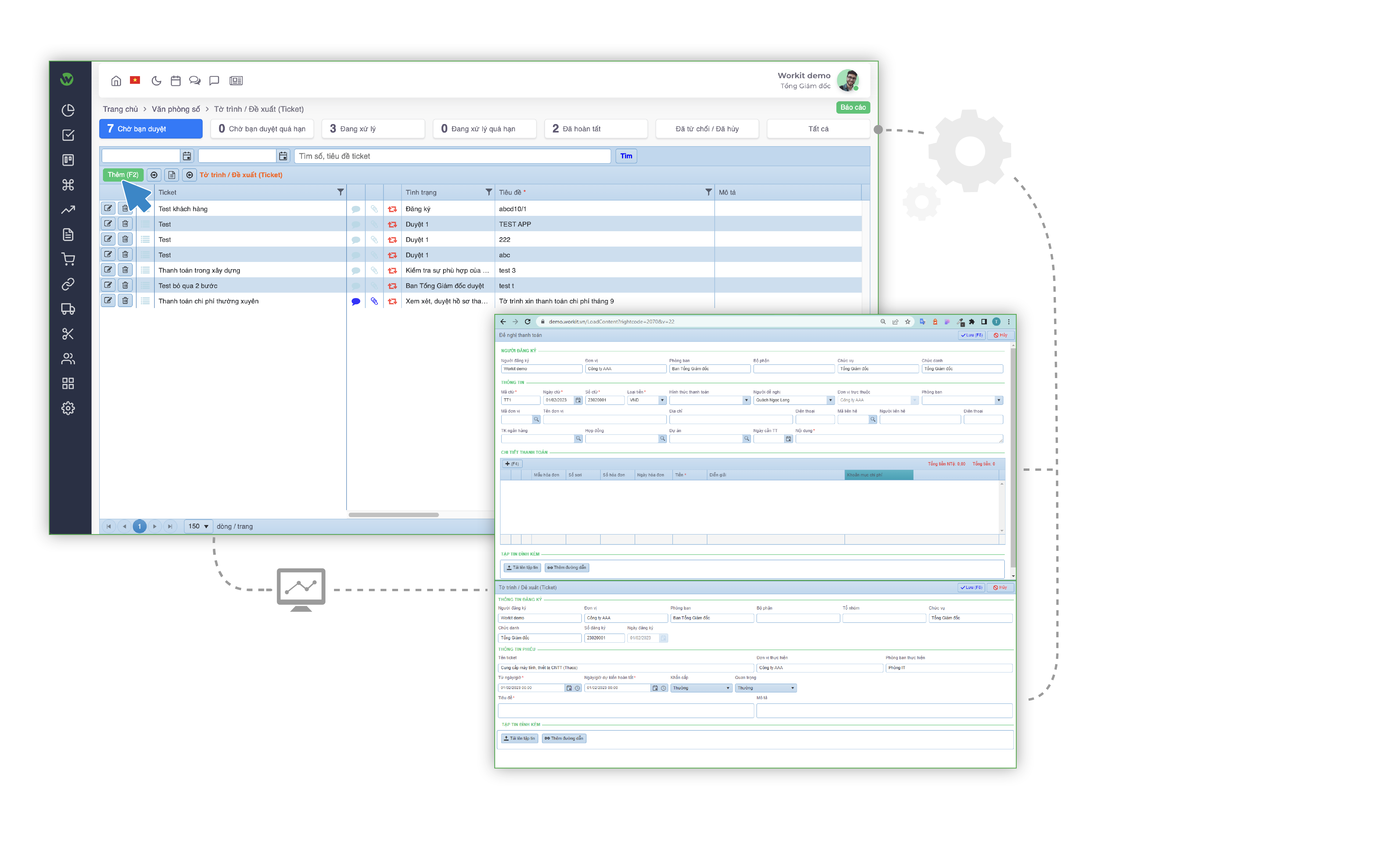This screenshot has height=868, width=1383.
Task: Open the Người đề nghị dropdown
Action: [x=830, y=400]
